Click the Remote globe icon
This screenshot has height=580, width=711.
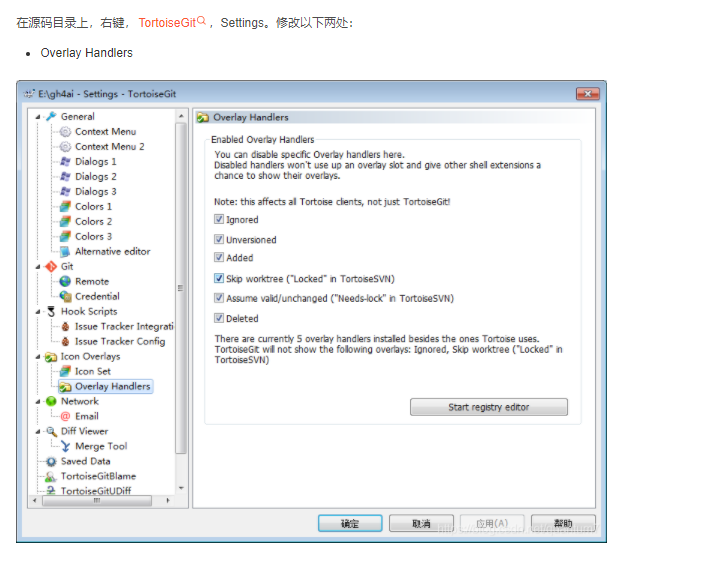click(66, 281)
